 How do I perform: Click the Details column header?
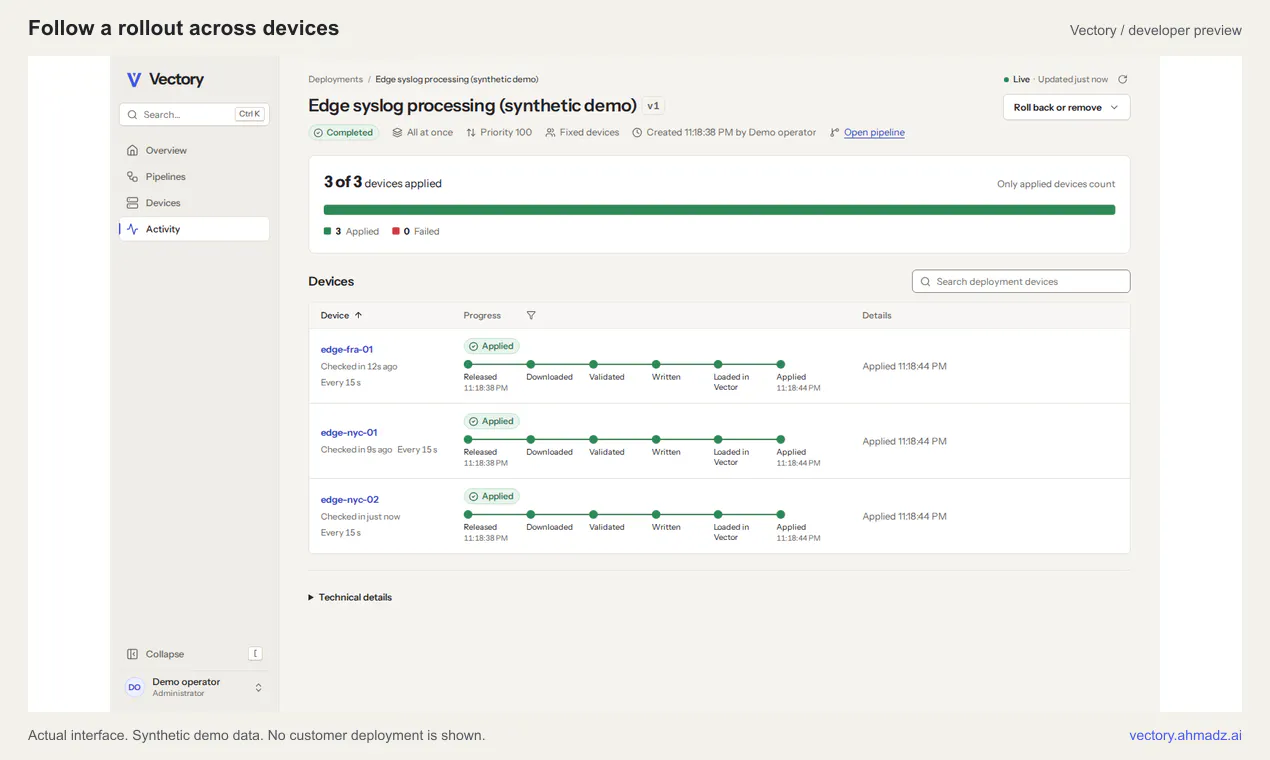877,315
